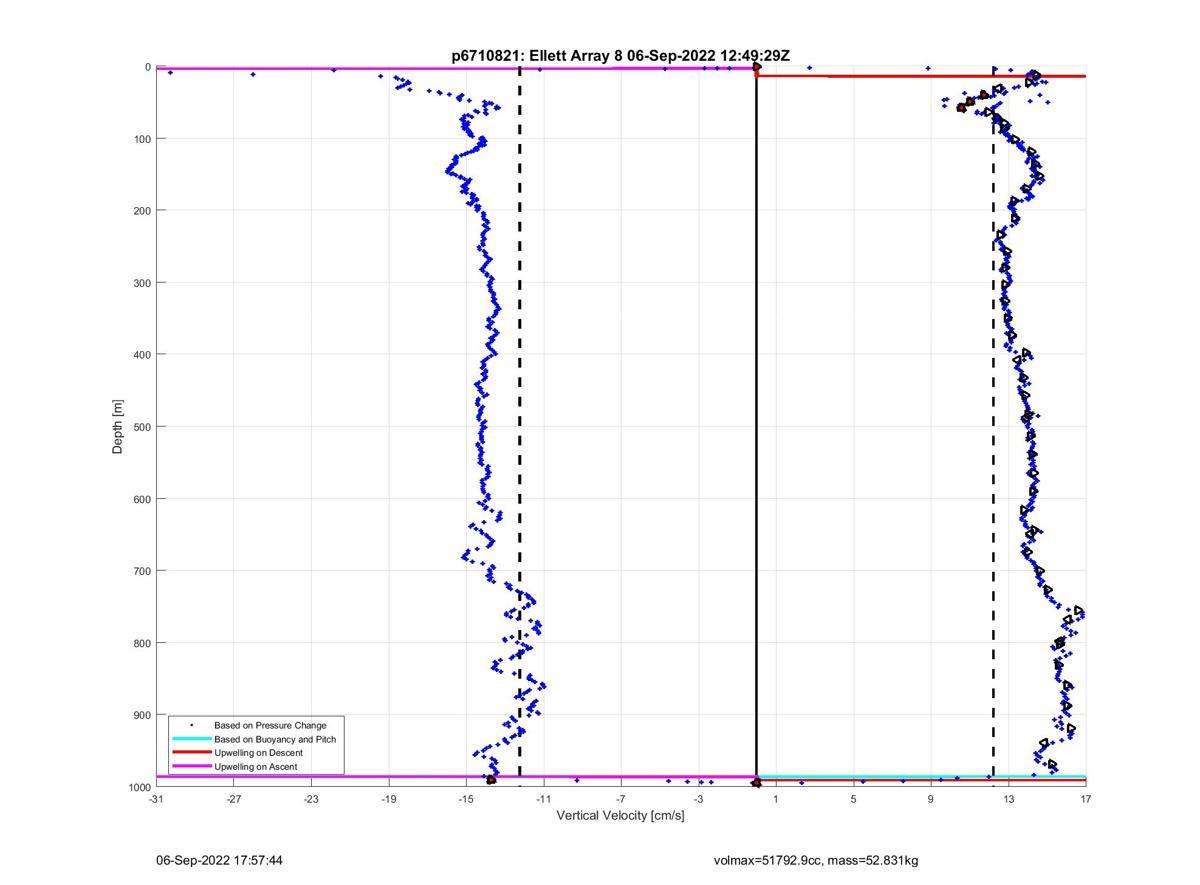Screen dimensions: 1200x885
Task: Click depth tick label '100'
Action: [142, 139]
